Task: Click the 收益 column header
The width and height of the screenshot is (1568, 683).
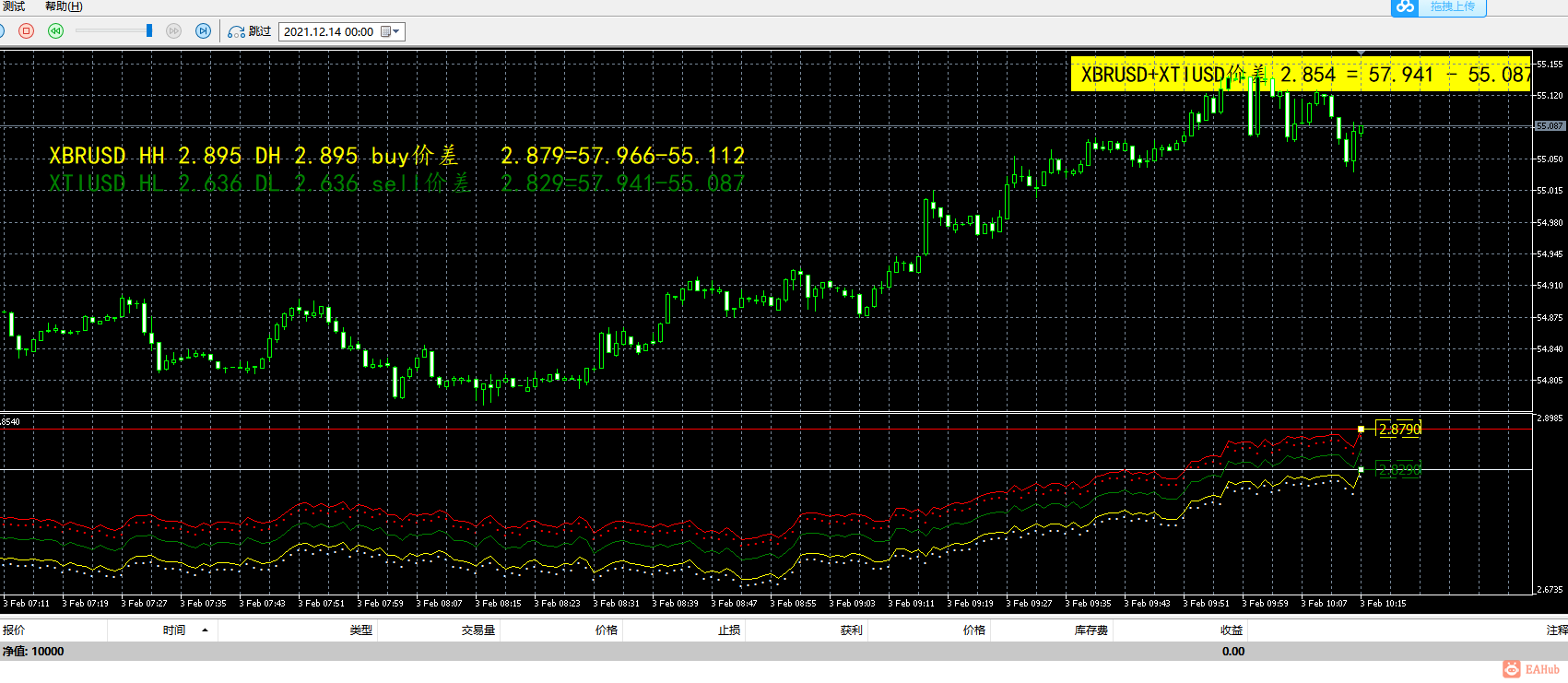Action: pyautogui.click(x=1232, y=630)
